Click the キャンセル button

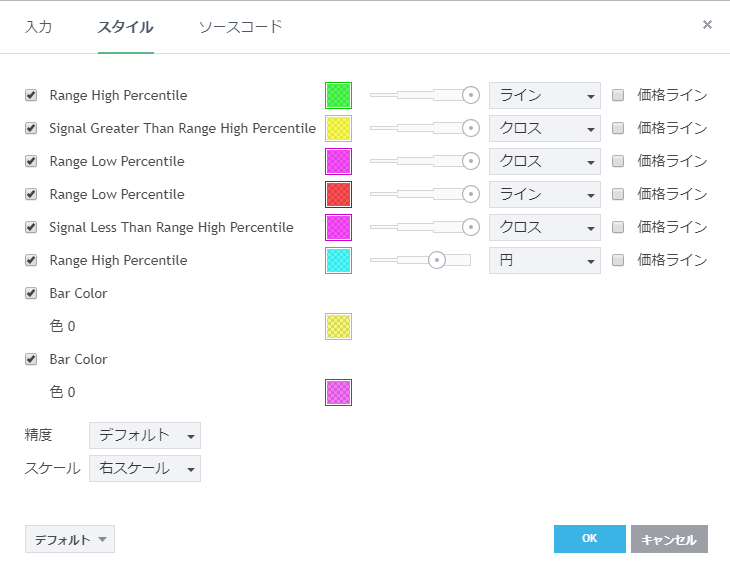pyautogui.click(x=668, y=539)
